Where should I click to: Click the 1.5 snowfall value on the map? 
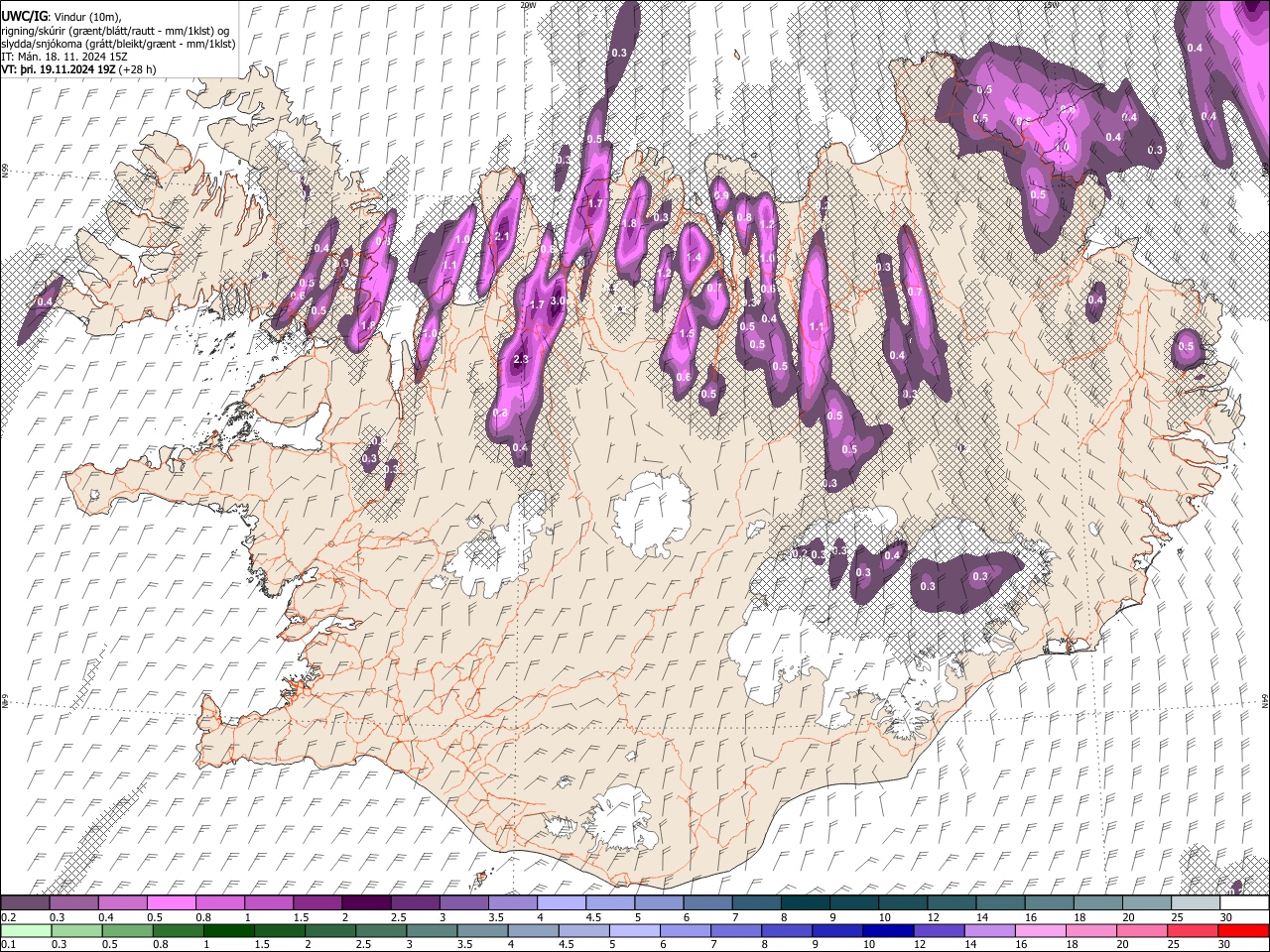(x=687, y=334)
